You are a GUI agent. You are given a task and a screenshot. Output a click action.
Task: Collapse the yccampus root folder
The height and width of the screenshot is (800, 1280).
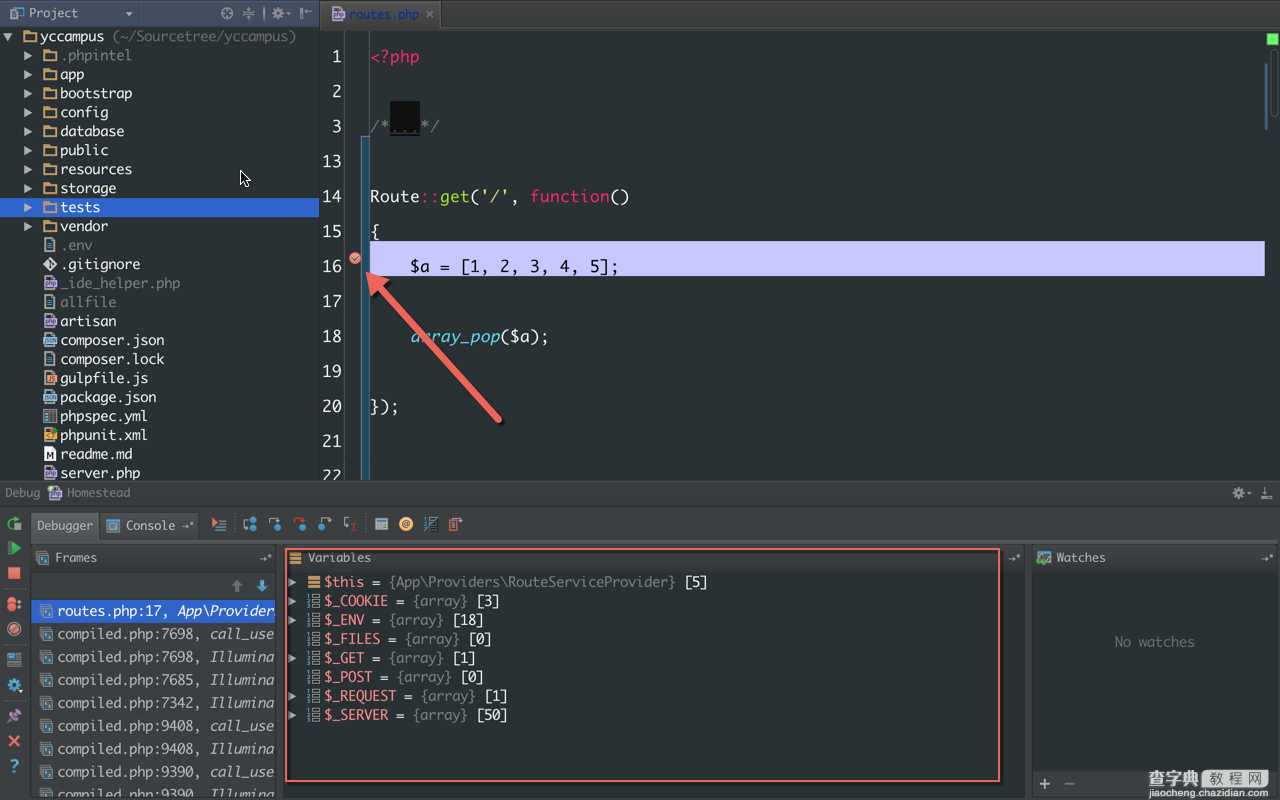tap(8, 37)
